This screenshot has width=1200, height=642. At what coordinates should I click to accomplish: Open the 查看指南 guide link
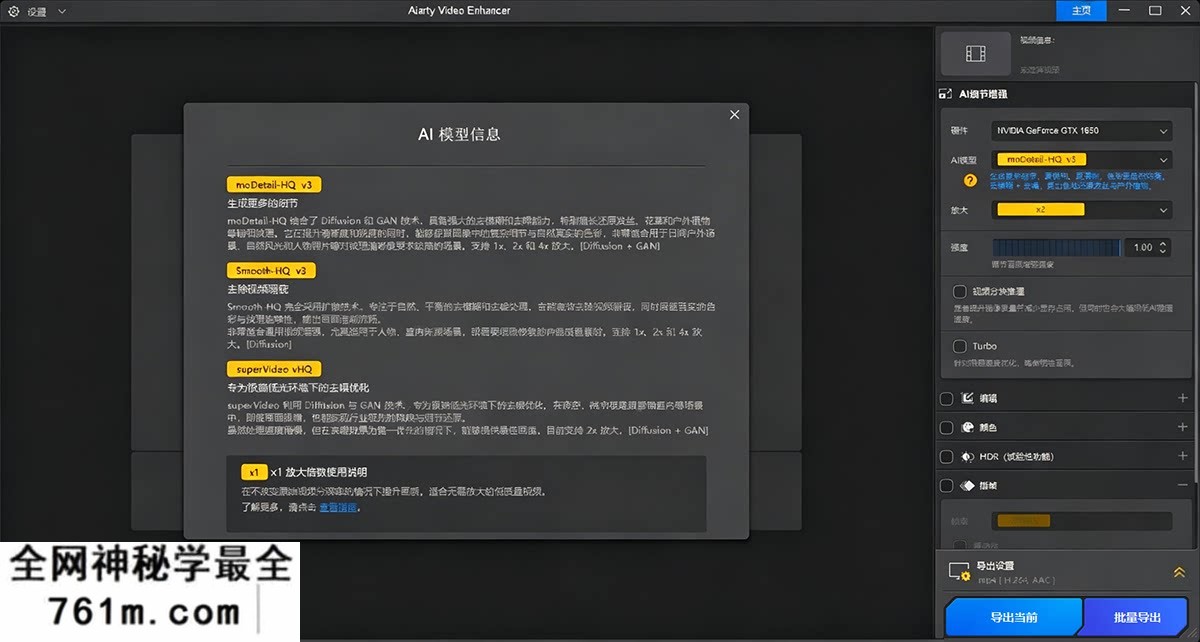338,507
